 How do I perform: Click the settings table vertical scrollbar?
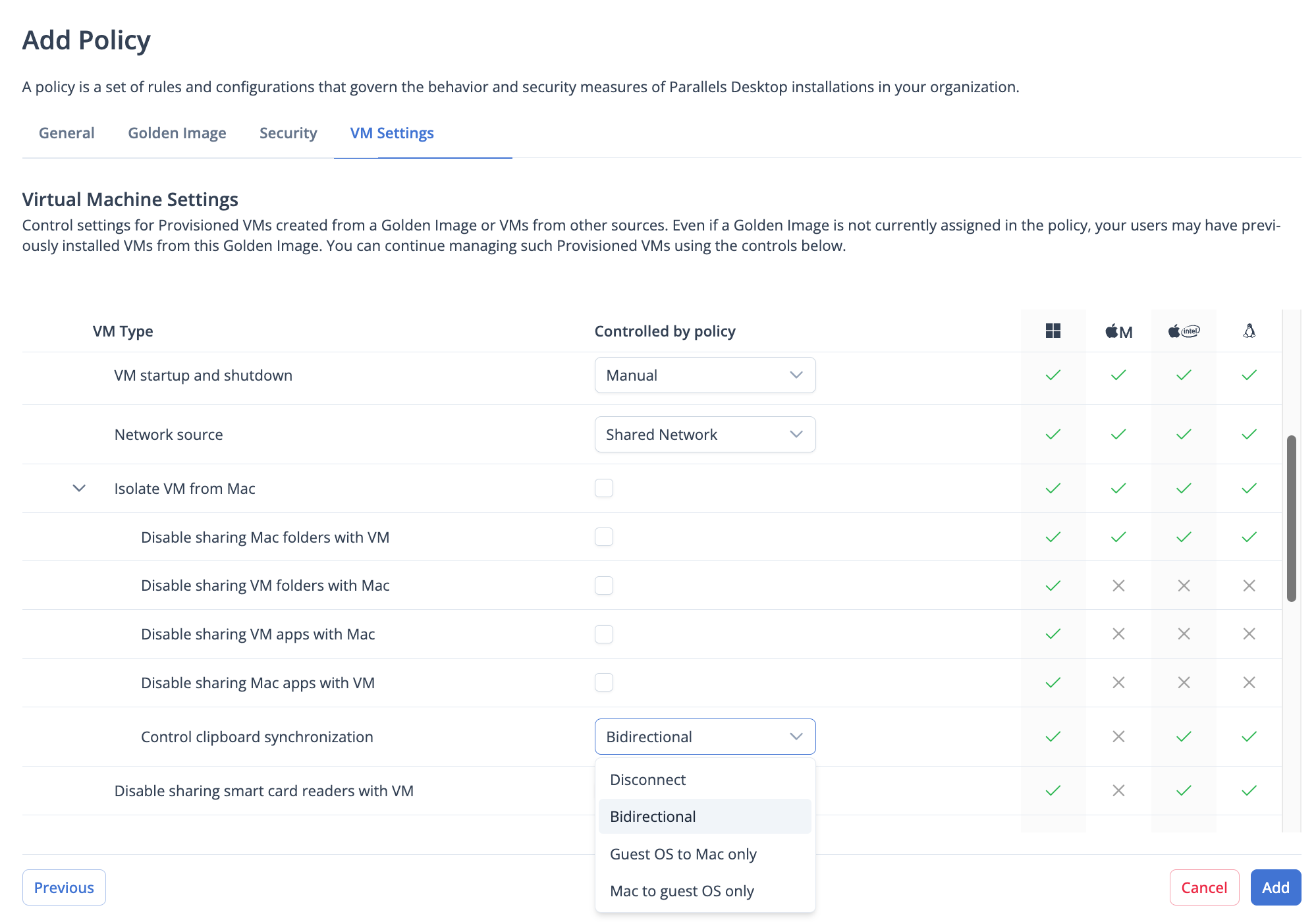[x=1291, y=518]
